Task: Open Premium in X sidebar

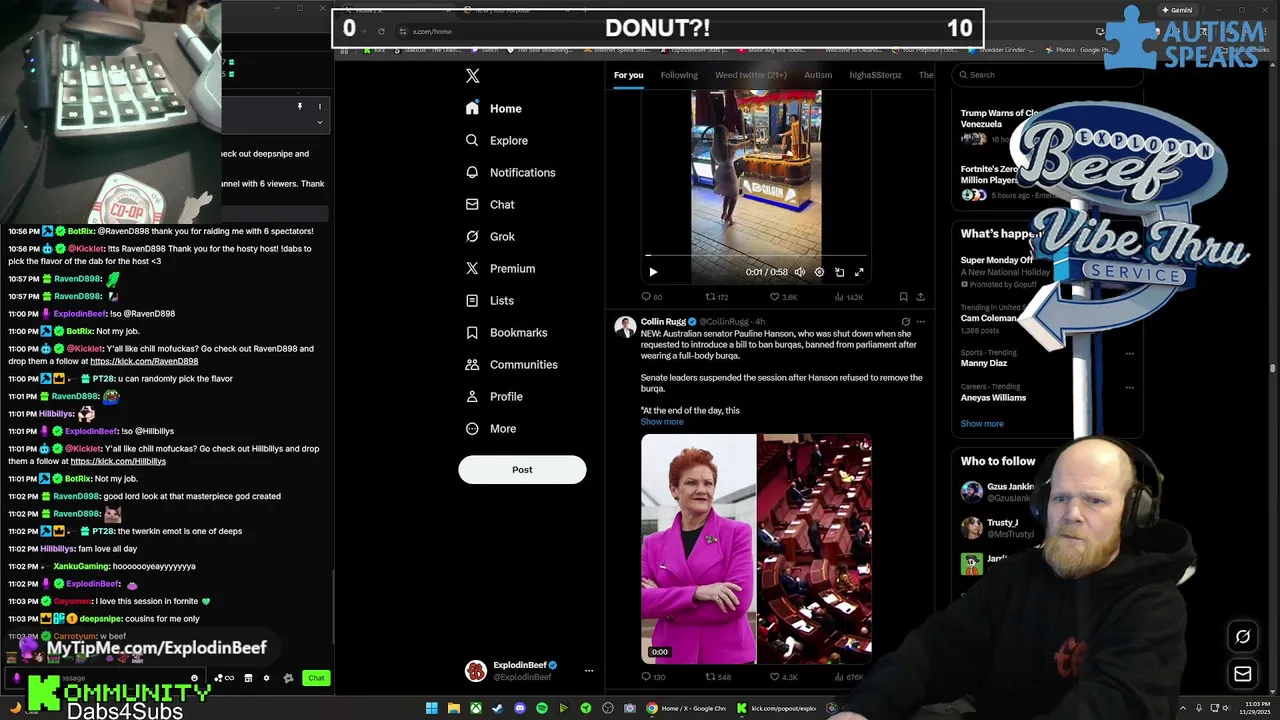Action: (500, 268)
